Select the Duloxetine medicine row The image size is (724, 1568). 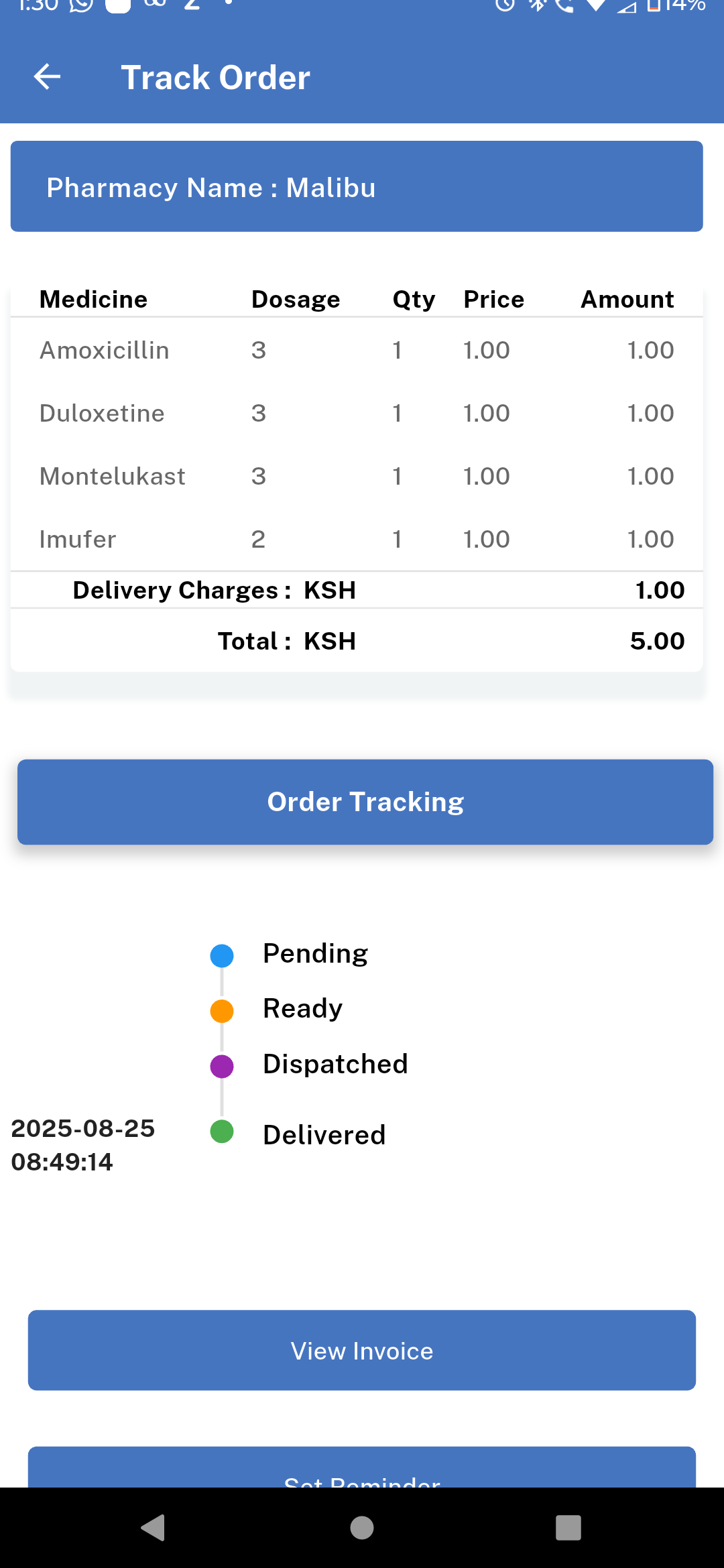pos(357,413)
